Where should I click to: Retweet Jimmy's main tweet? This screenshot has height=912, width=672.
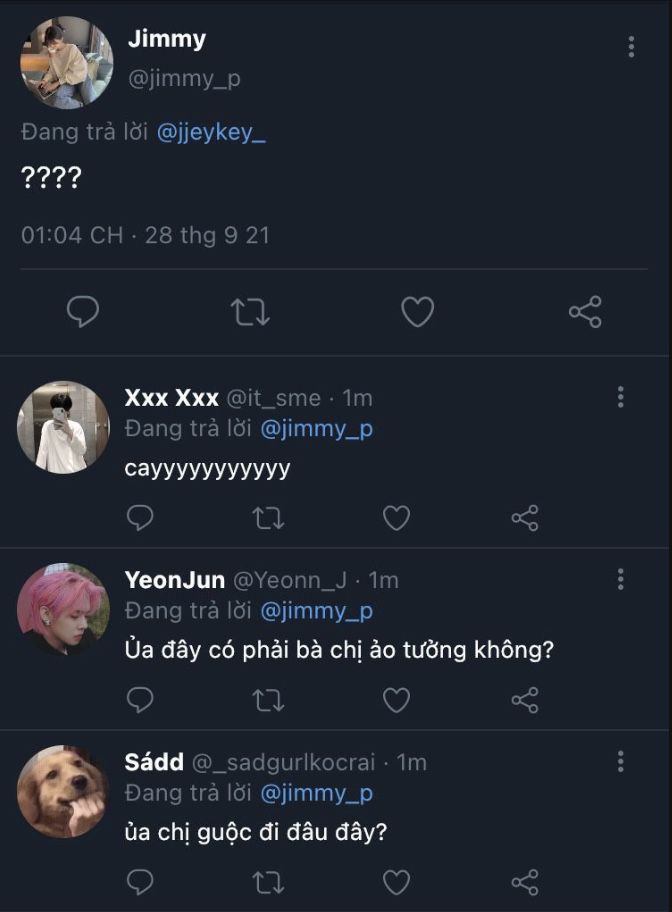[250, 313]
